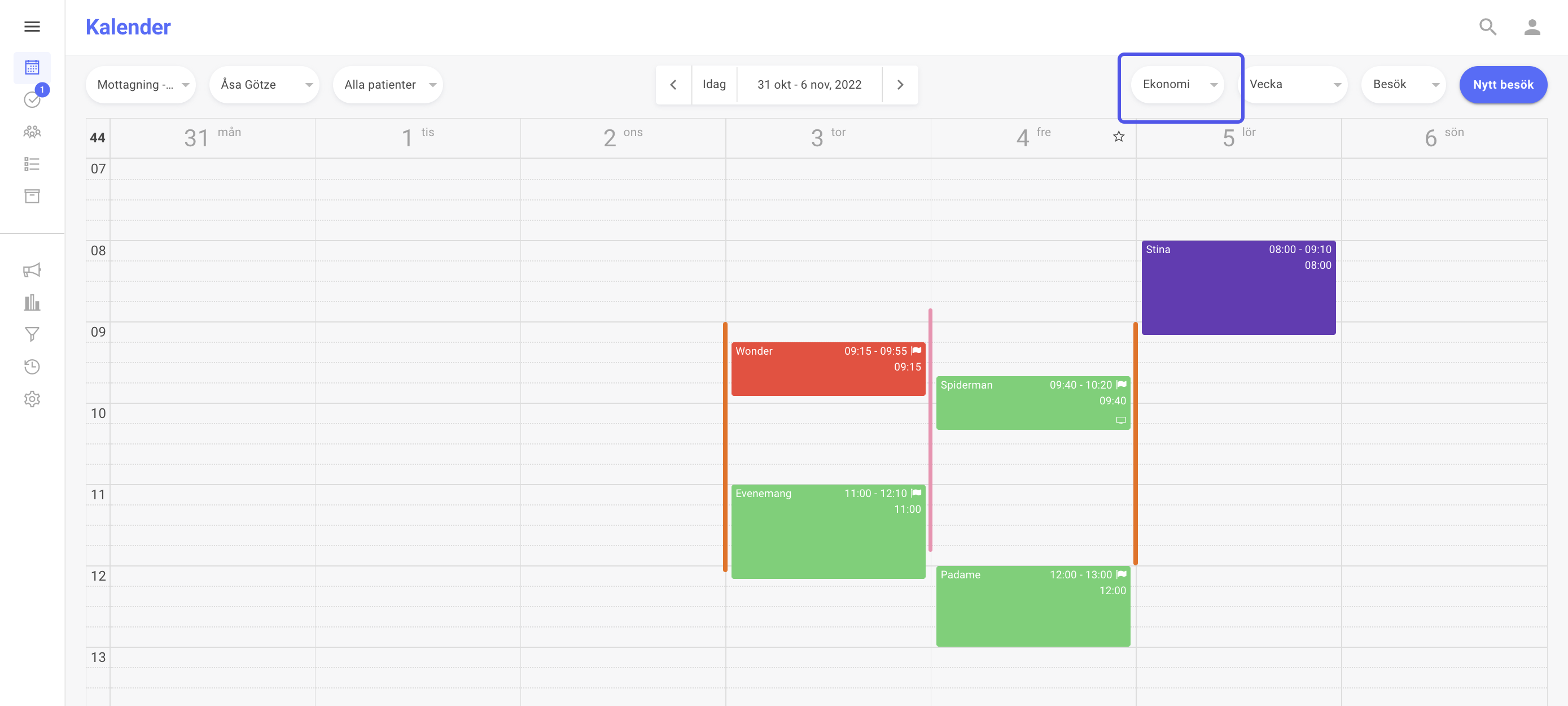This screenshot has width=1568, height=706.
Task: Expand the Åsa Götze dropdown
Action: pos(264,85)
